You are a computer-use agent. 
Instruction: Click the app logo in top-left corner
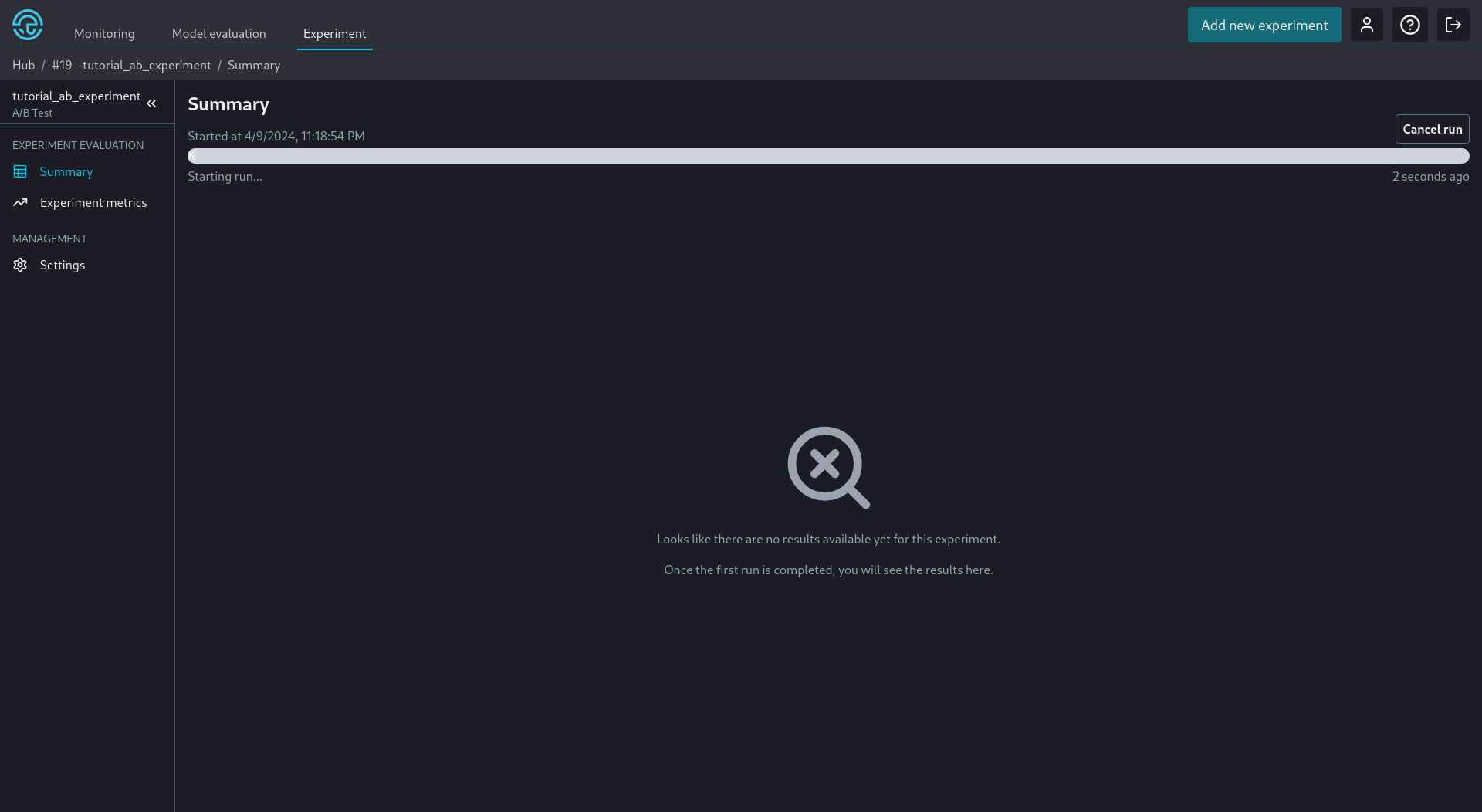pos(28,25)
